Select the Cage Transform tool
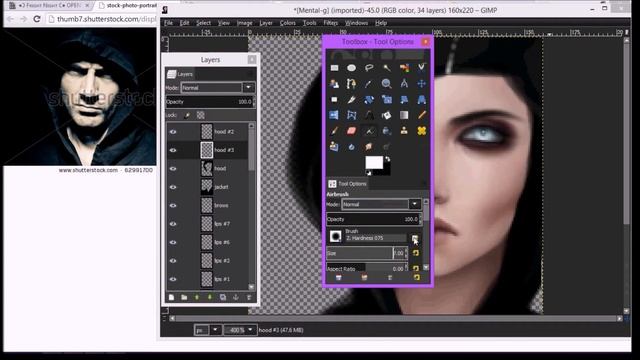Screen dimensions: 640x360 351,115
